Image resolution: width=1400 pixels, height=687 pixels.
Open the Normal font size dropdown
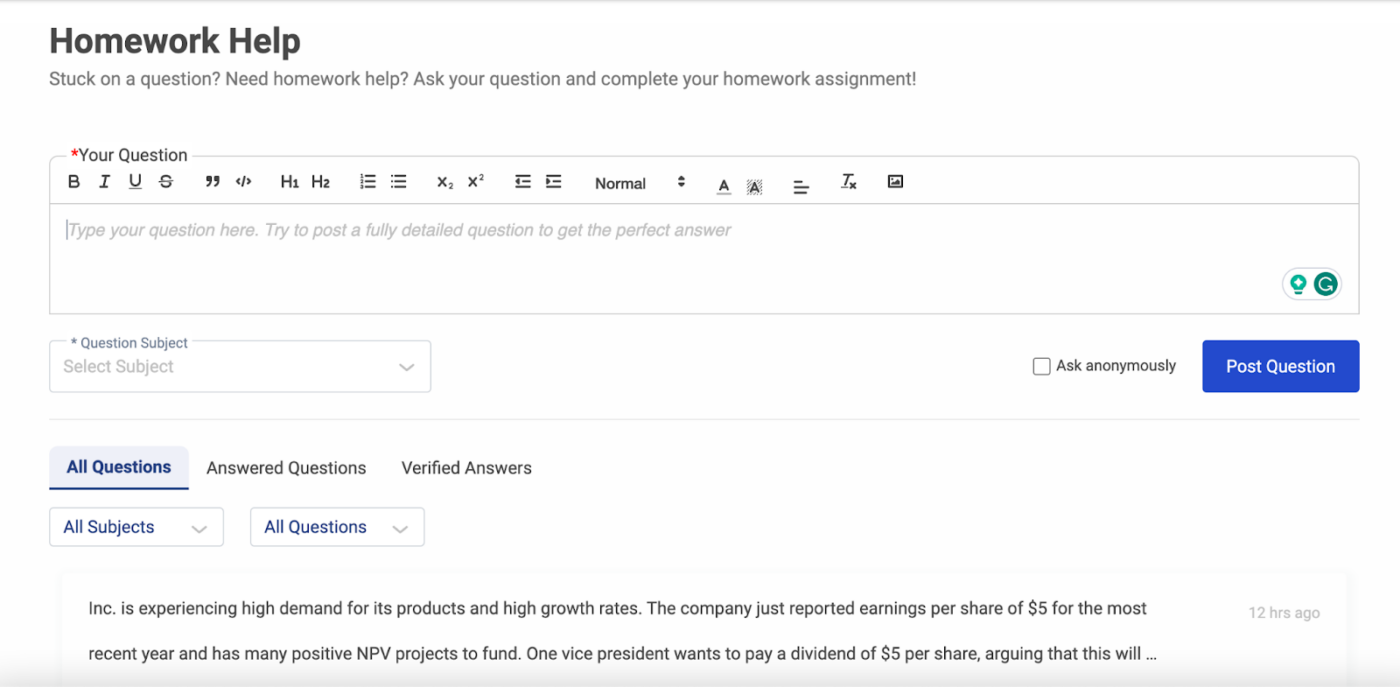(639, 183)
